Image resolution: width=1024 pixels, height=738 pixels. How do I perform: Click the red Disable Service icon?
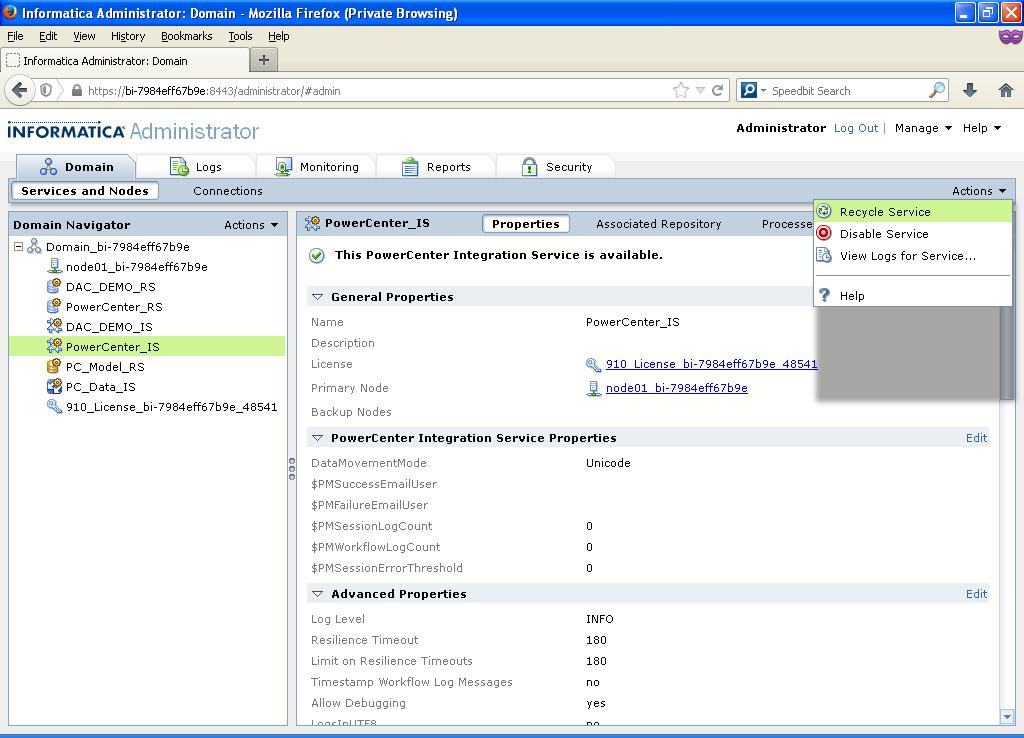[823, 233]
